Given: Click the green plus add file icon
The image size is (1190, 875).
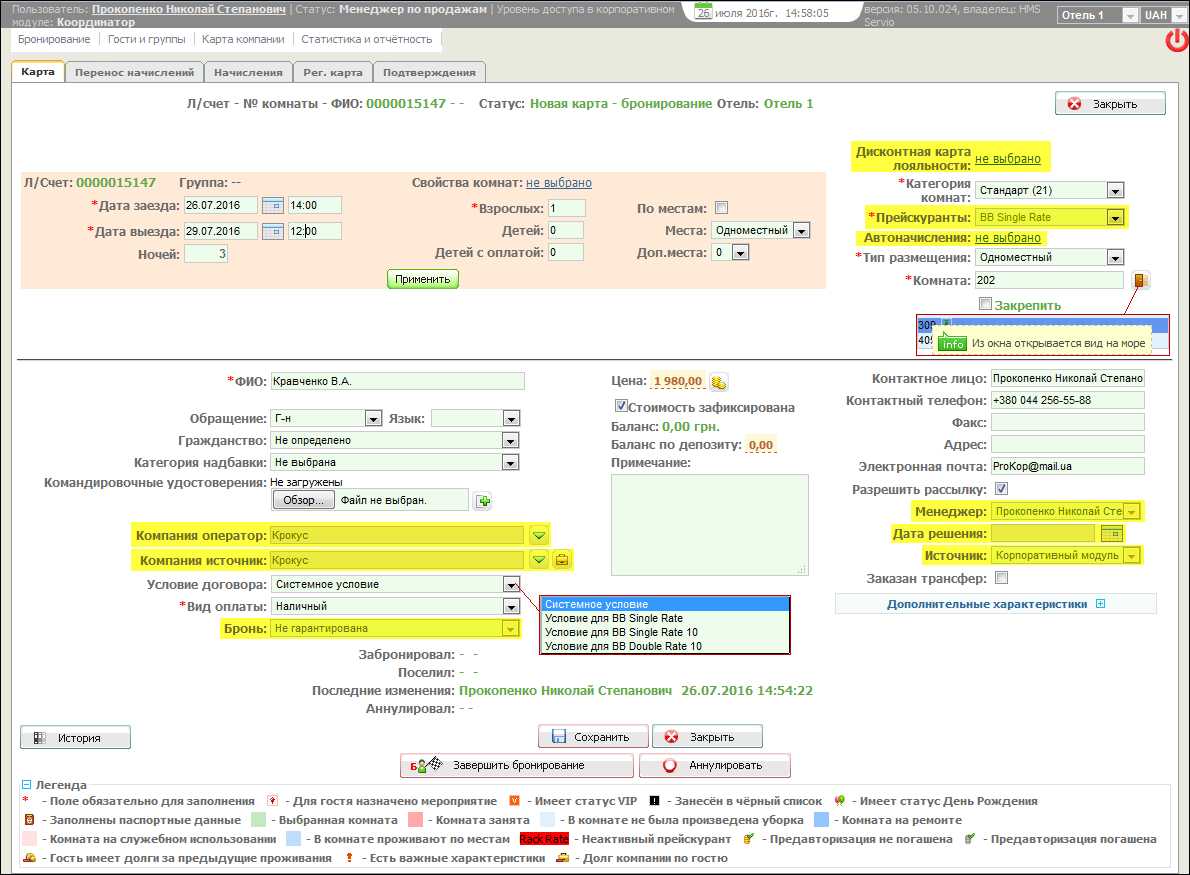Looking at the screenshot, I should [x=483, y=500].
